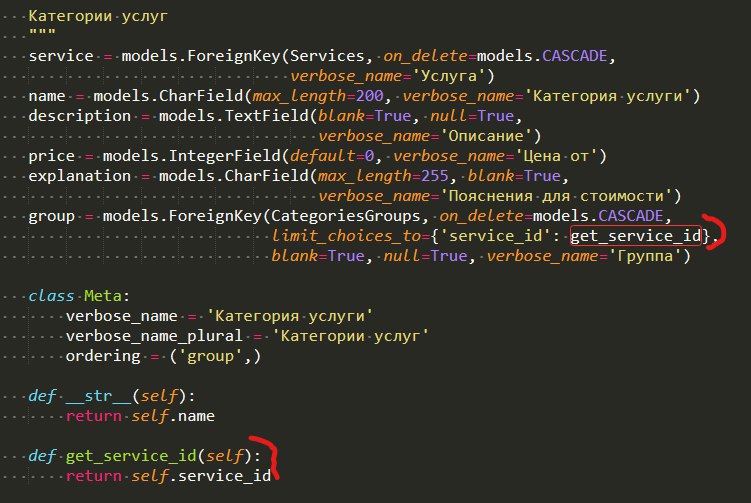Image resolution: width=751 pixels, height=503 pixels.
Task: Click the '__str__' method name
Action: point(98,396)
